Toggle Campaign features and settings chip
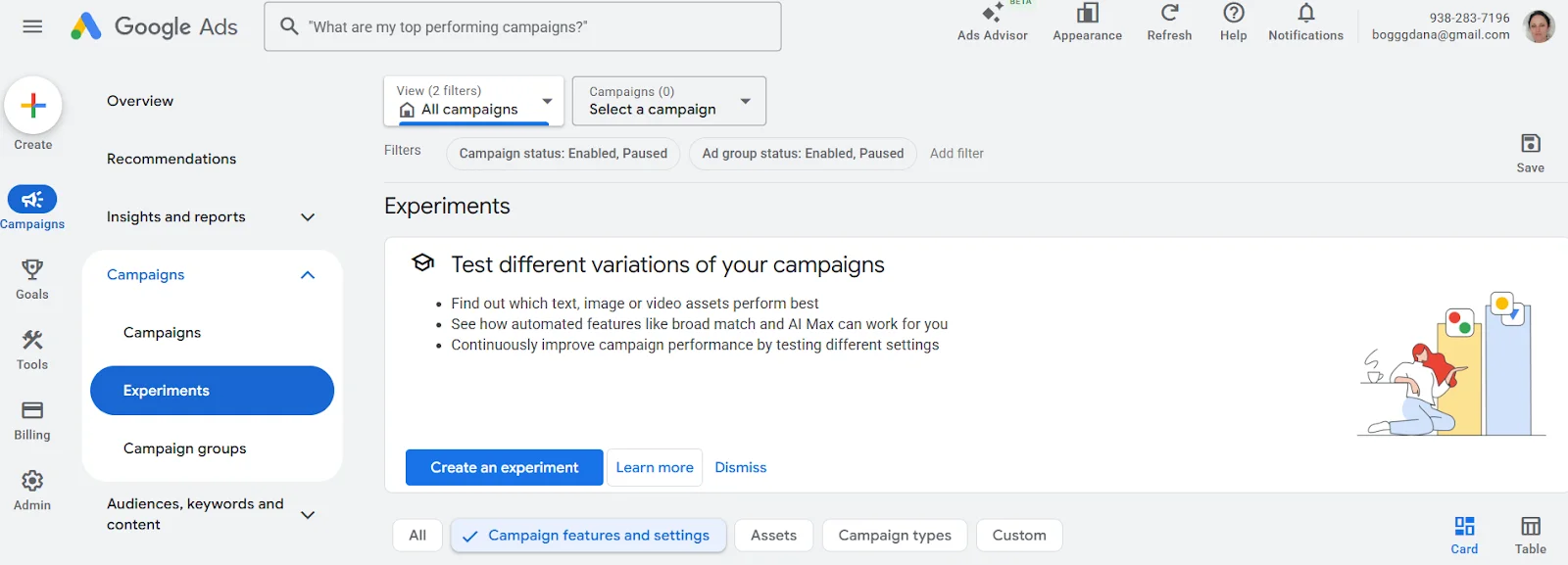 [588, 536]
